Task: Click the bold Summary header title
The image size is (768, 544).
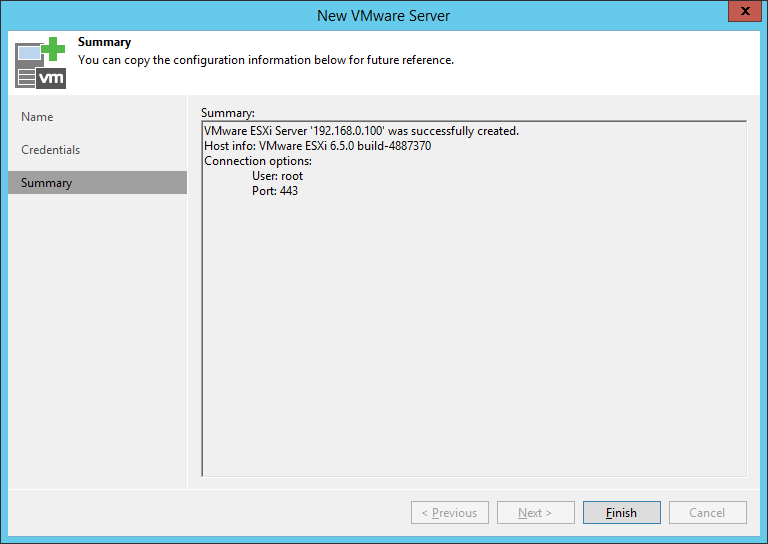Action: click(x=104, y=42)
